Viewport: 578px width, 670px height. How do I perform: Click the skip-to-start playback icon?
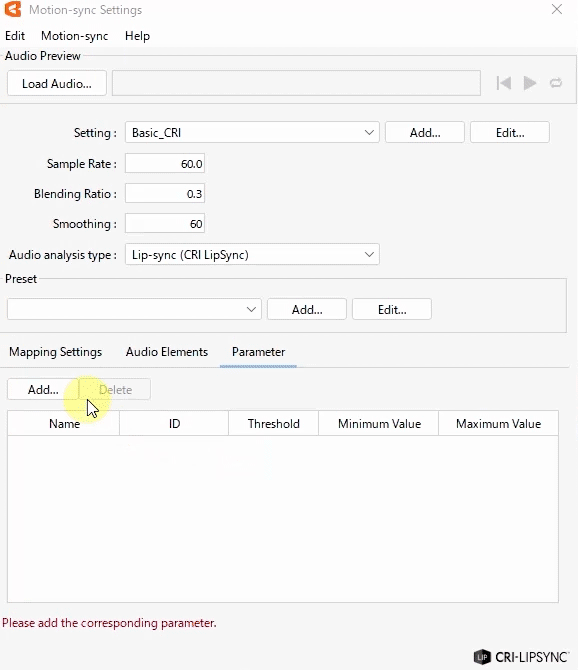[x=504, y=83]
